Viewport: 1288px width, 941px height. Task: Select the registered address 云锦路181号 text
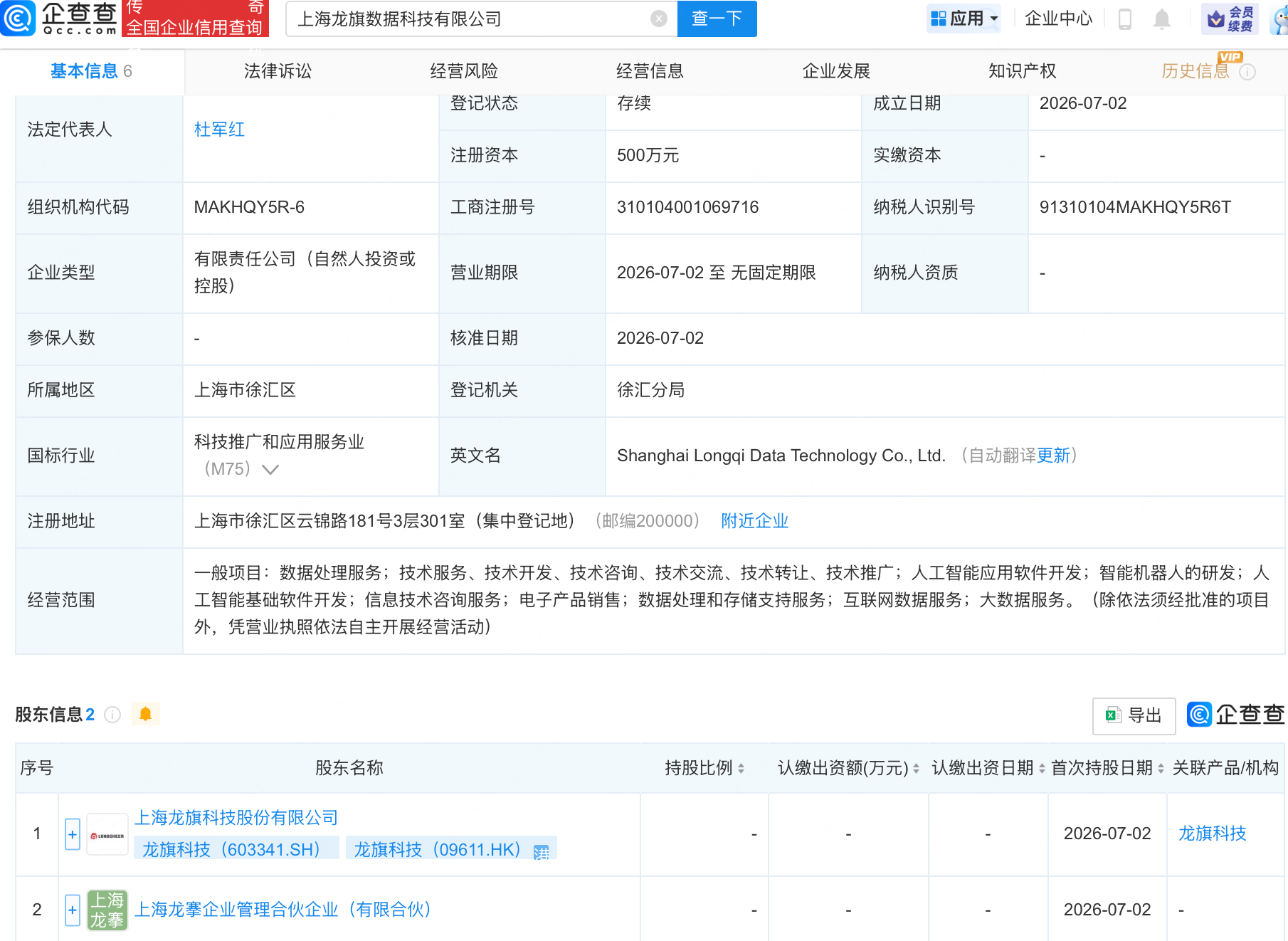coord(385,521)
